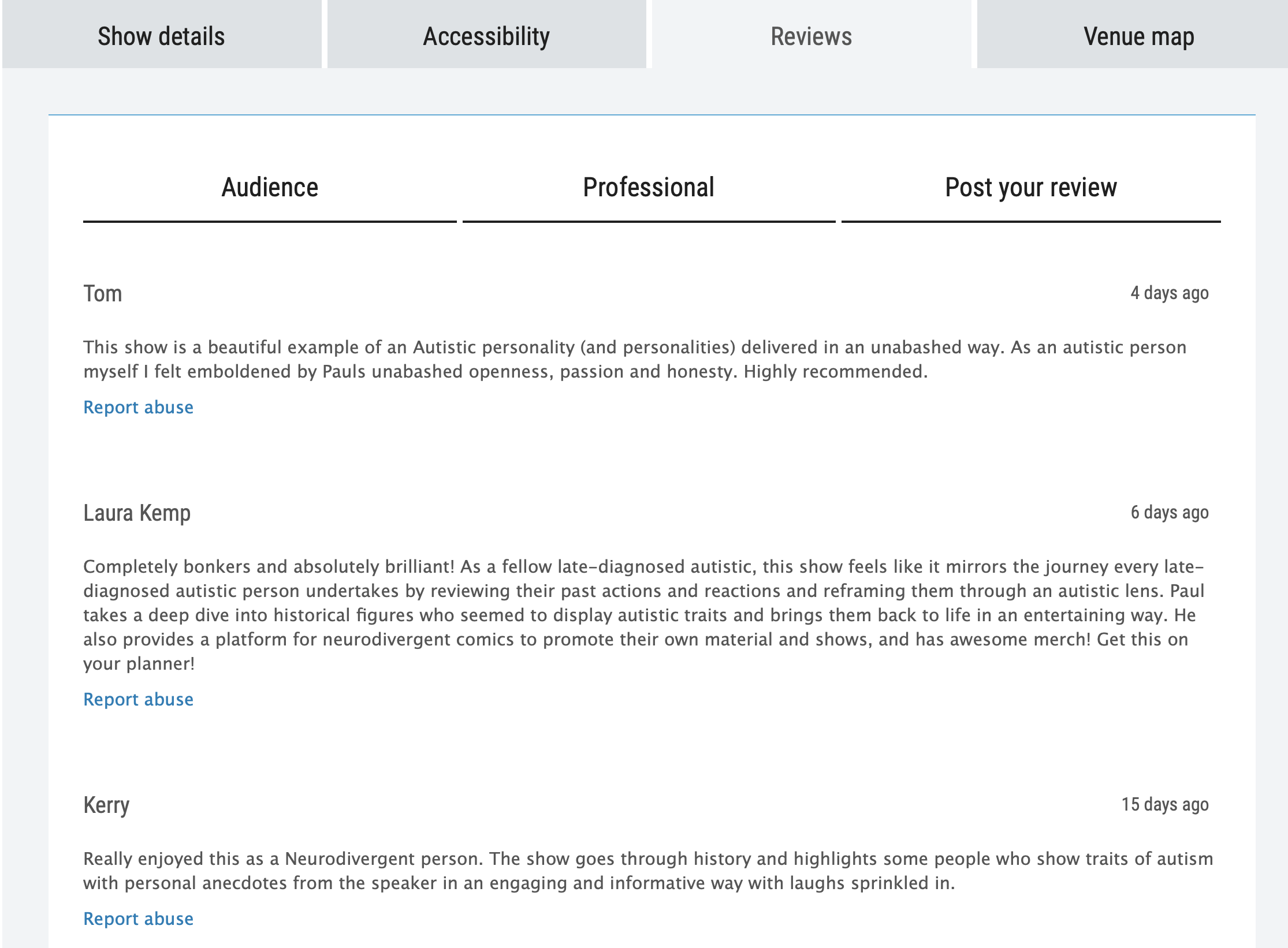
Task: Switch to Professional reviews sub-tab
Action: [649, 189]
